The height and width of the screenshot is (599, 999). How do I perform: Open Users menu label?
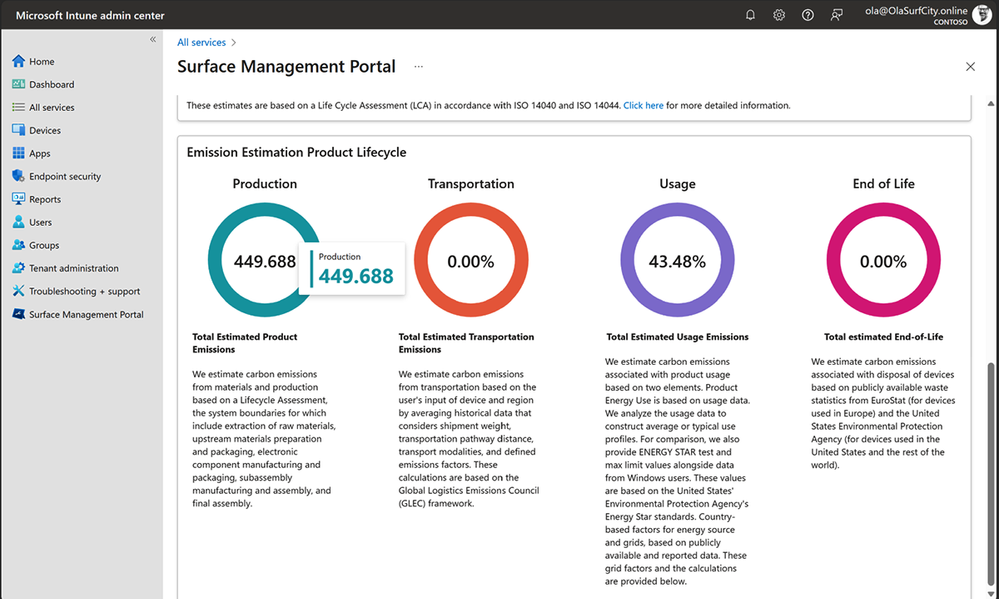point(40,222)
